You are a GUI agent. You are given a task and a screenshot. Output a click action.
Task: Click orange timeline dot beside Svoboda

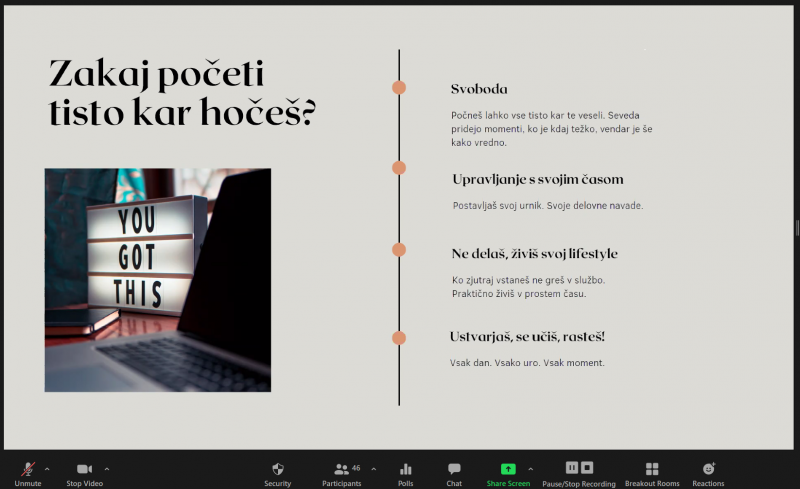pyautogui.click(x=399, y=88)
